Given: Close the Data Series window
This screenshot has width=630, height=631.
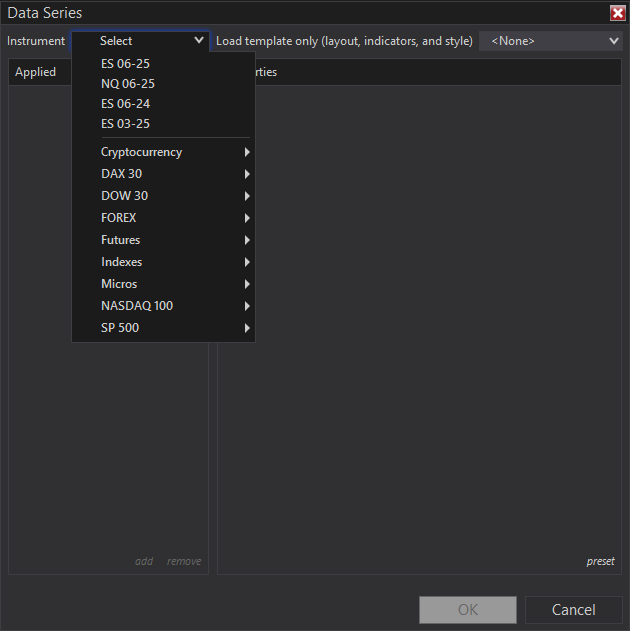Looking at the screenshot, I should pyautogui.click(x=618, y=13).
